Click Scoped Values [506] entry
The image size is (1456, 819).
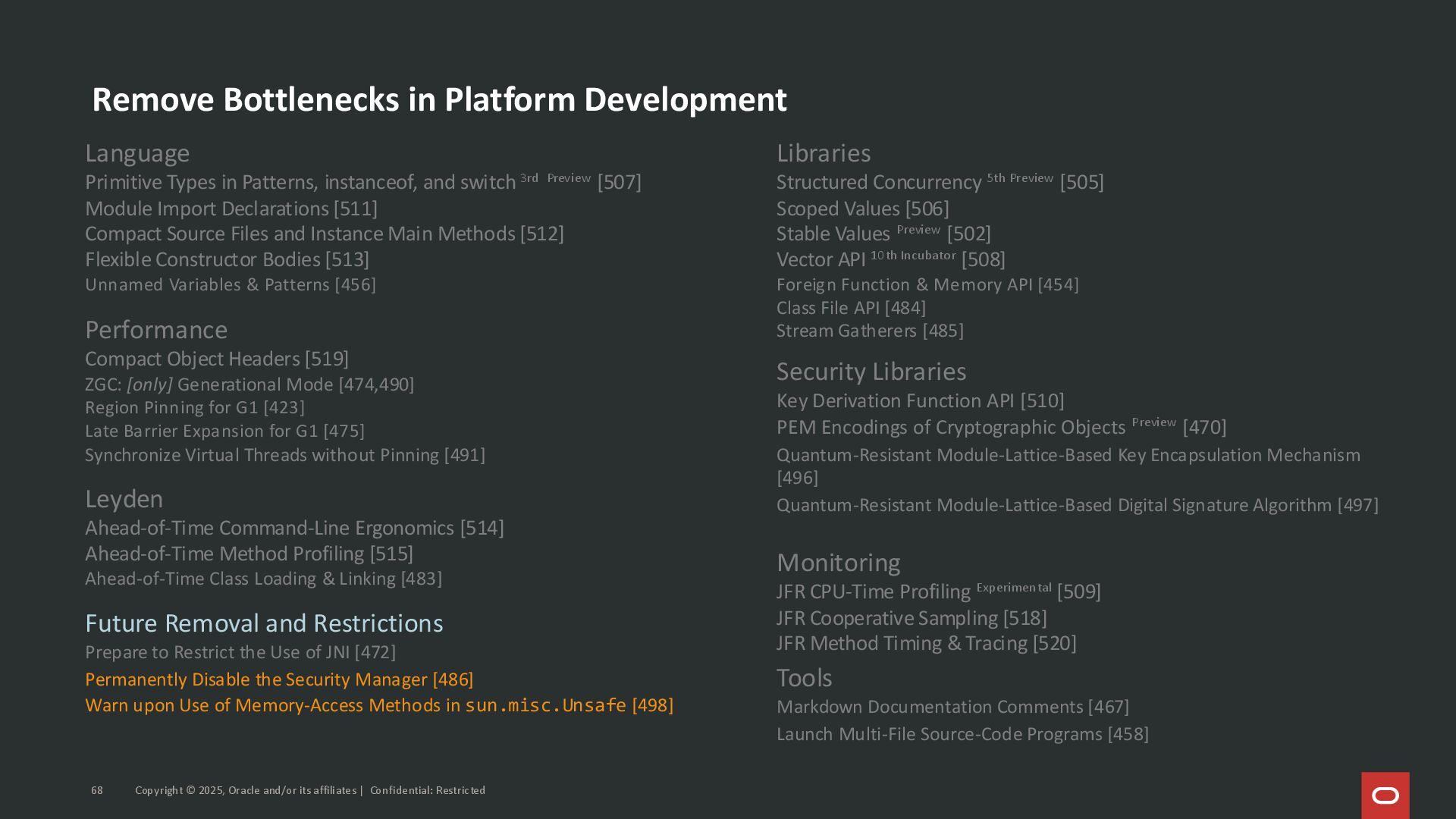[862, 209]
